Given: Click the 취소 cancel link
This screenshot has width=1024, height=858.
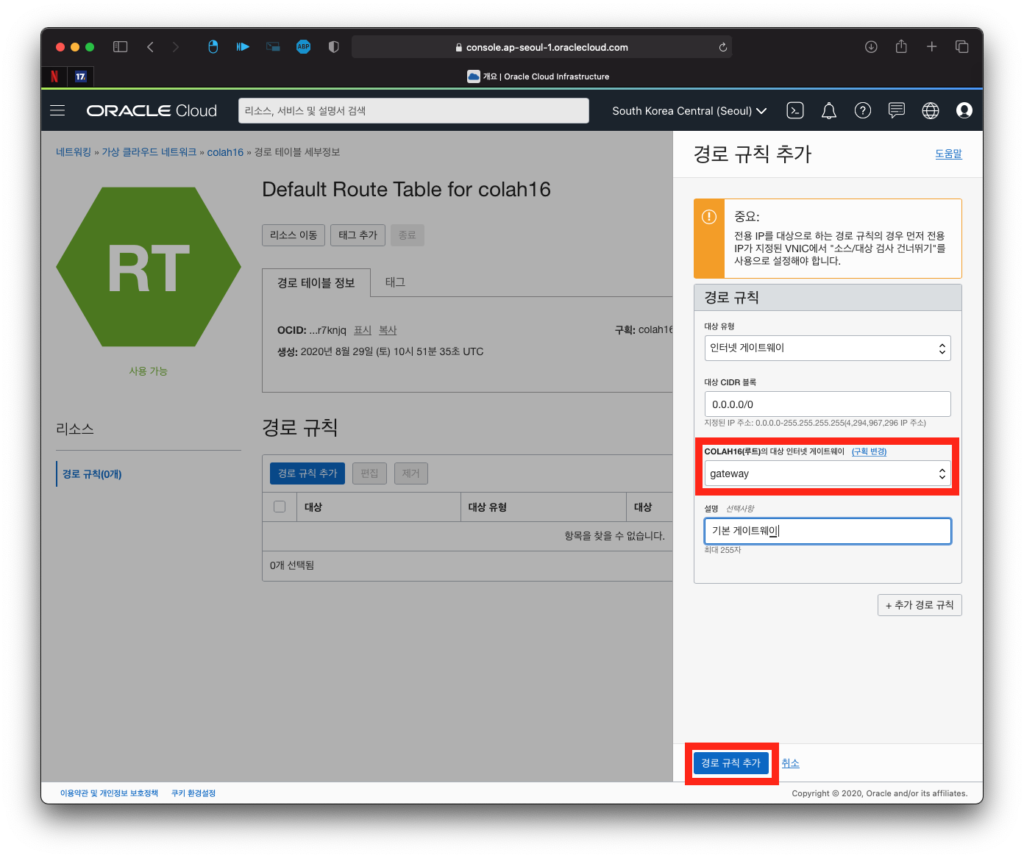Looking at the screenshot, I should [x=790, y=763].
